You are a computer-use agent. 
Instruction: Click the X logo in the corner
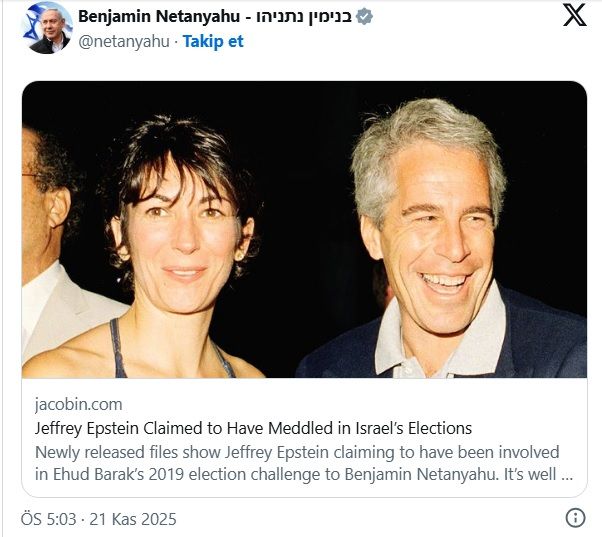(574, 16)
